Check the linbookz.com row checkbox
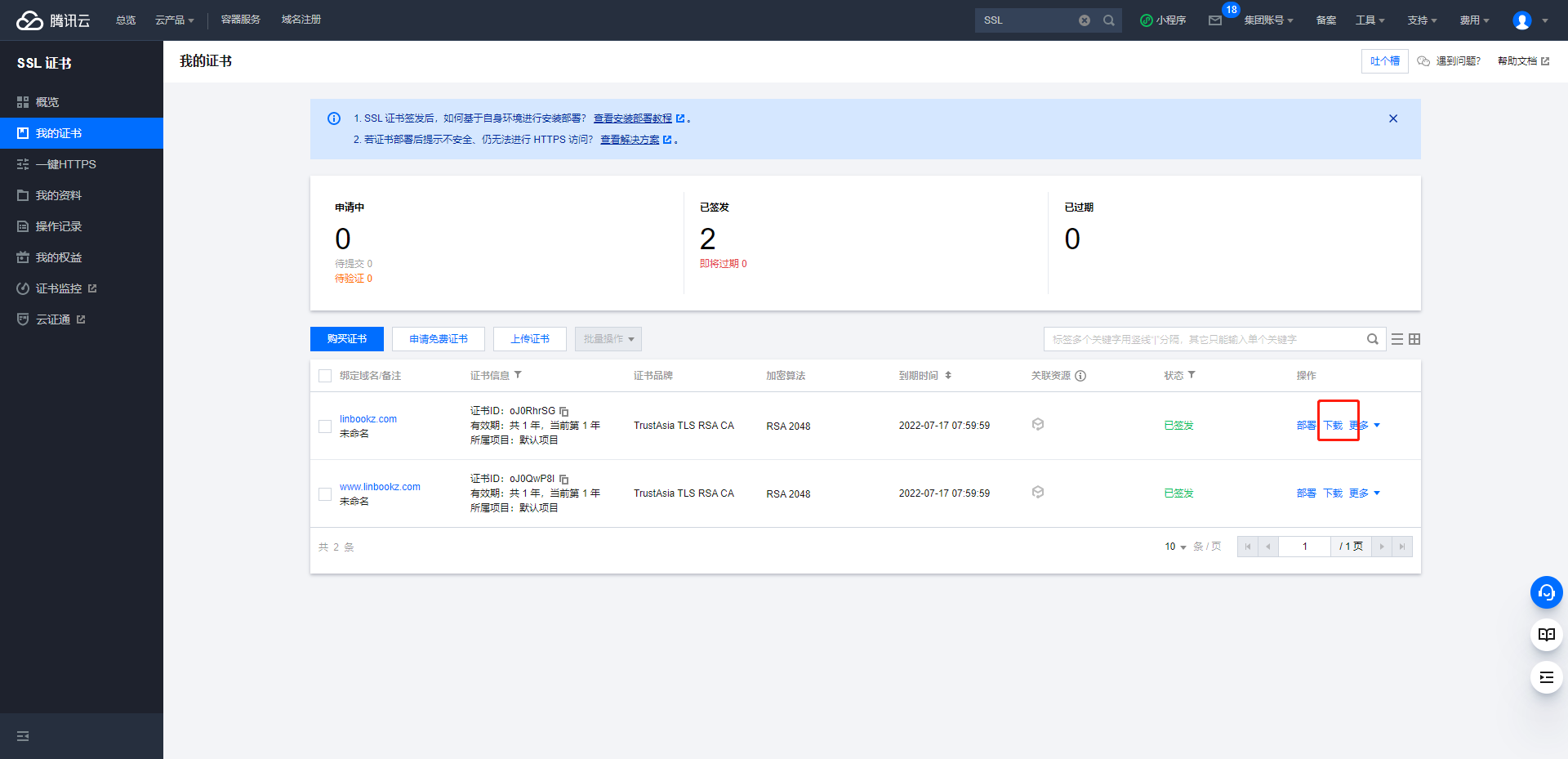 pyautogui.click(x=325, y=426)
